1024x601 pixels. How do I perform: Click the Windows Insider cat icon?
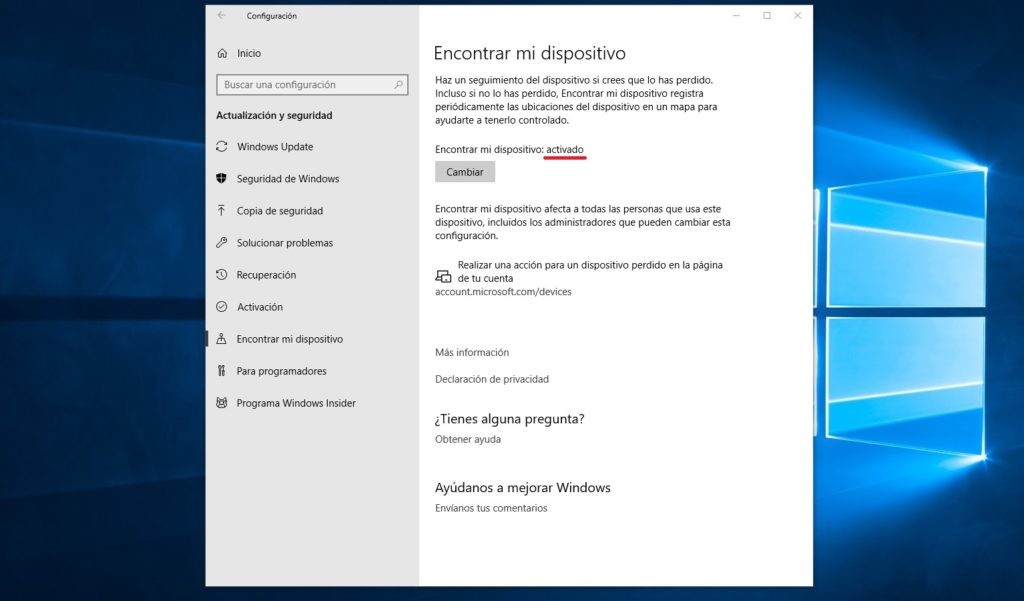(221, 402)
